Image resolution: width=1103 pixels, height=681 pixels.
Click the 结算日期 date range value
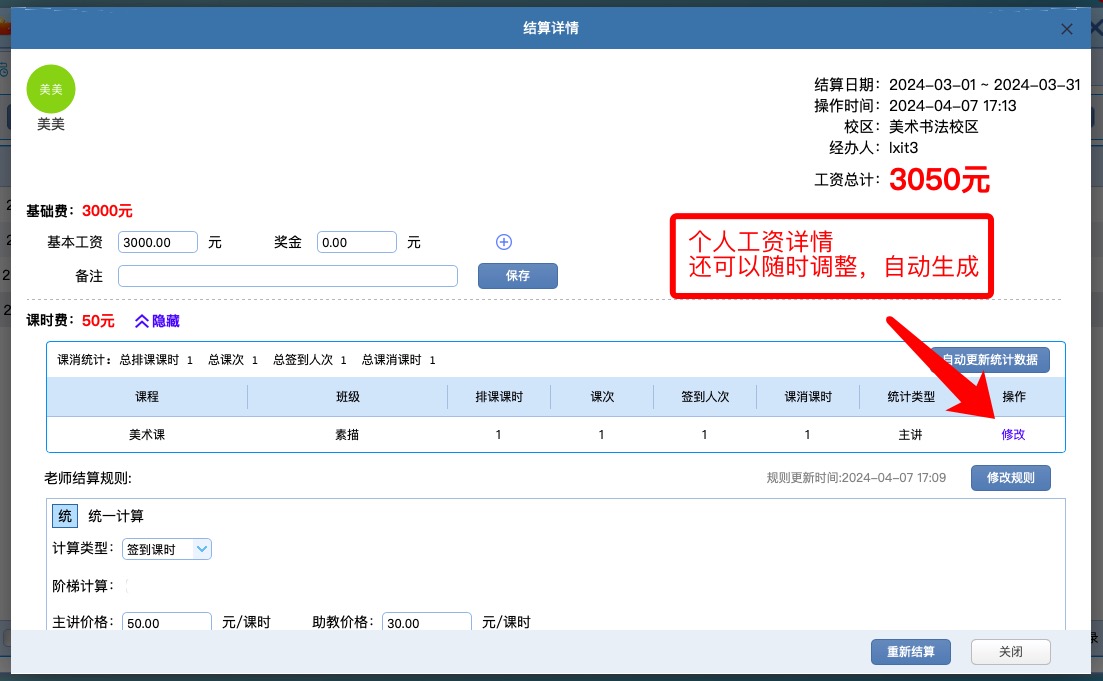click(985, 84)
